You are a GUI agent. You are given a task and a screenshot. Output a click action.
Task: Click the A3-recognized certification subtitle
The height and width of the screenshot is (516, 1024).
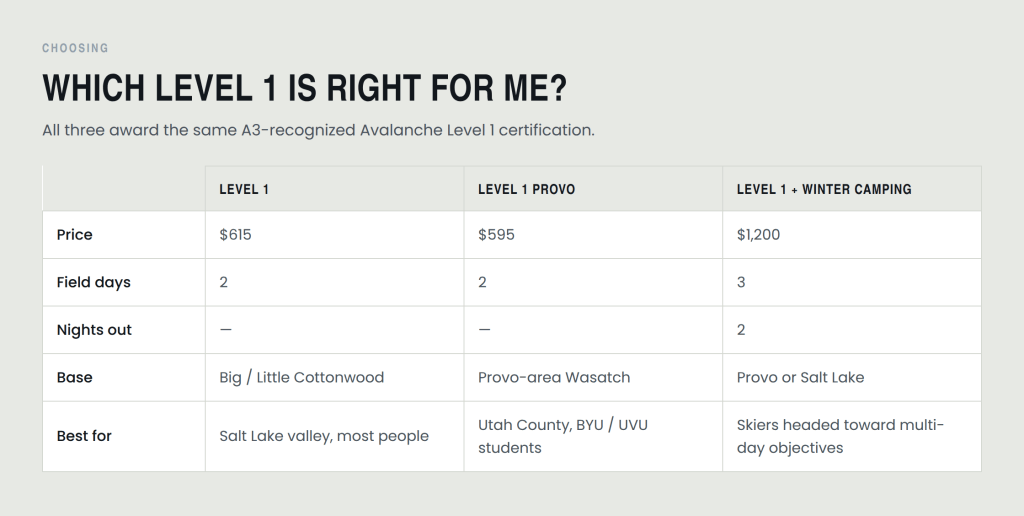click(319, 130)
